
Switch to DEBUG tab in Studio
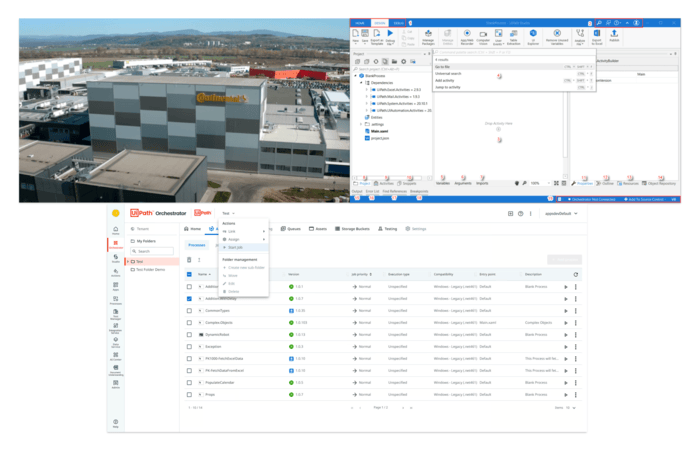pyautogui.click(x=398, y=23)
